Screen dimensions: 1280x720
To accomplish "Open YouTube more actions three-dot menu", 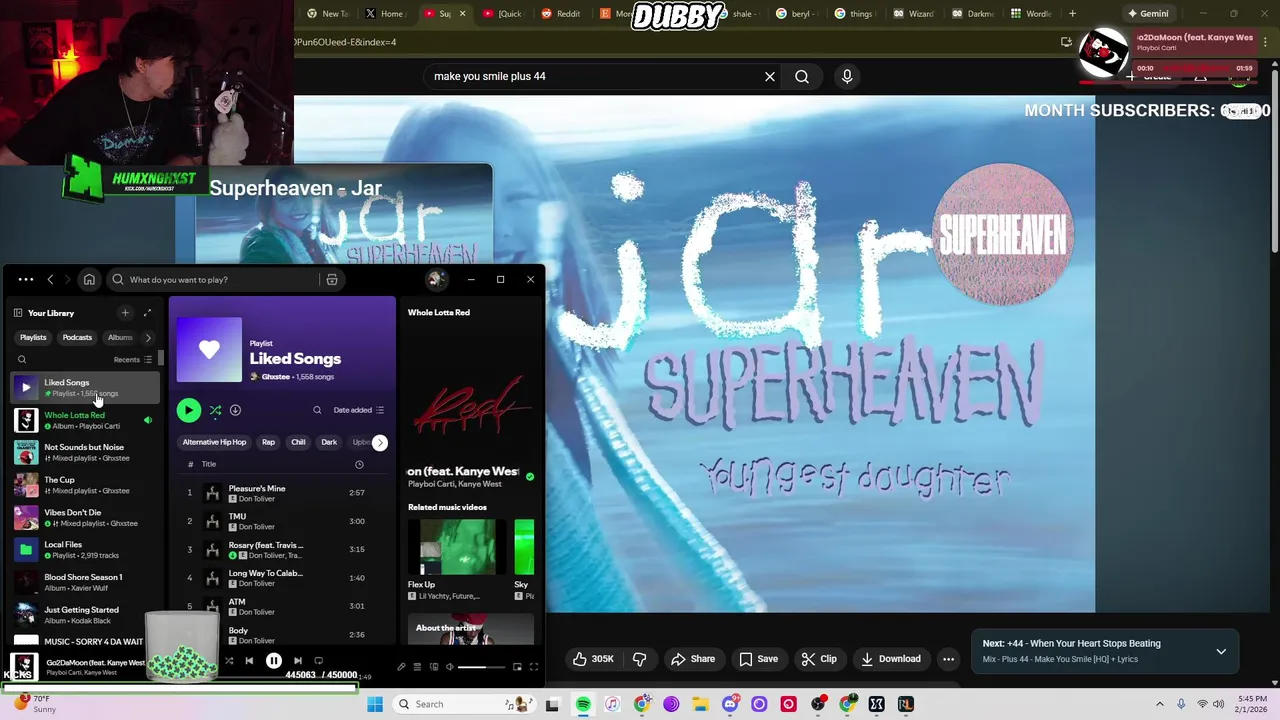I will (x=948, y=659).
